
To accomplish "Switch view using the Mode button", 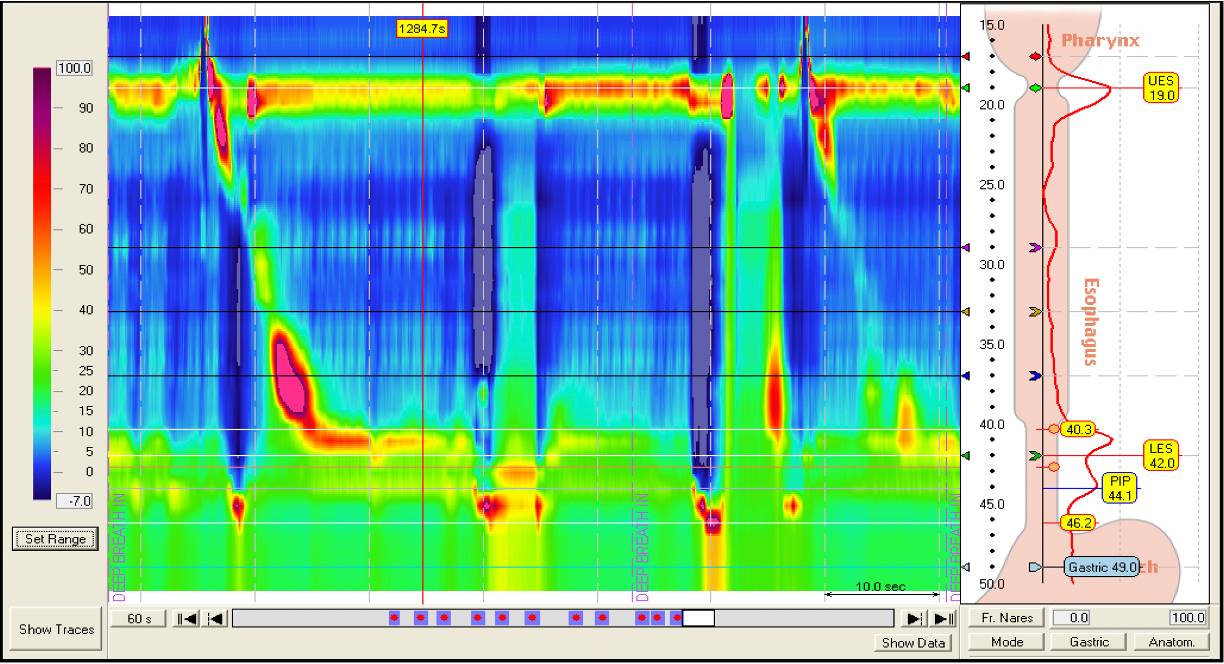I will 1006,642.
